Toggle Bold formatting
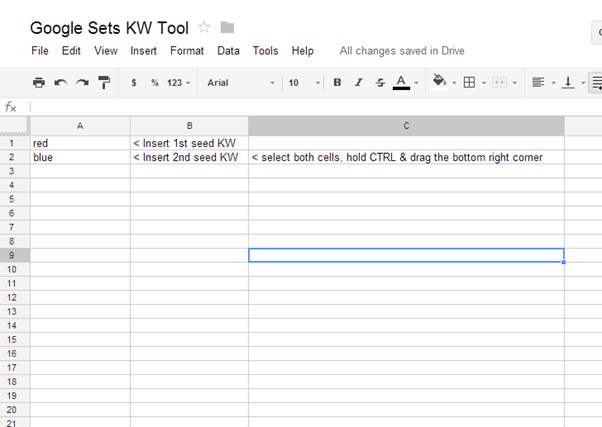The width and height of the screenshot is (602, 427). pos(337,83)
